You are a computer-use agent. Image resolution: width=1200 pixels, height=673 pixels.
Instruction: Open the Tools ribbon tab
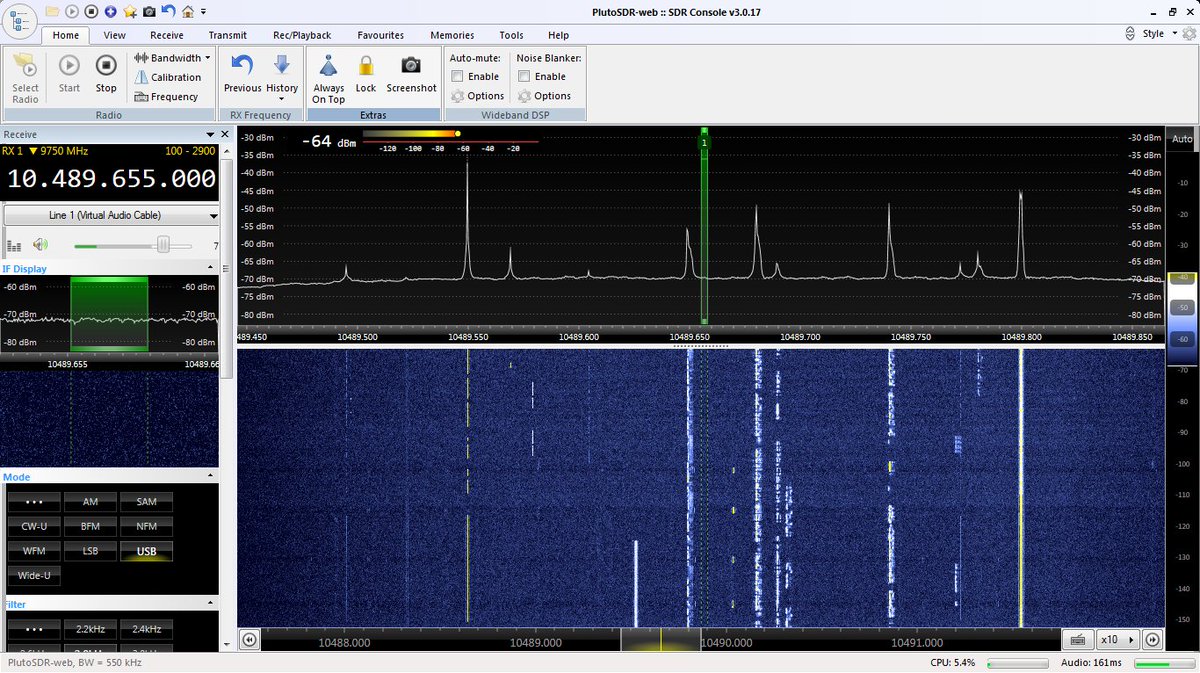coord(511,35)
